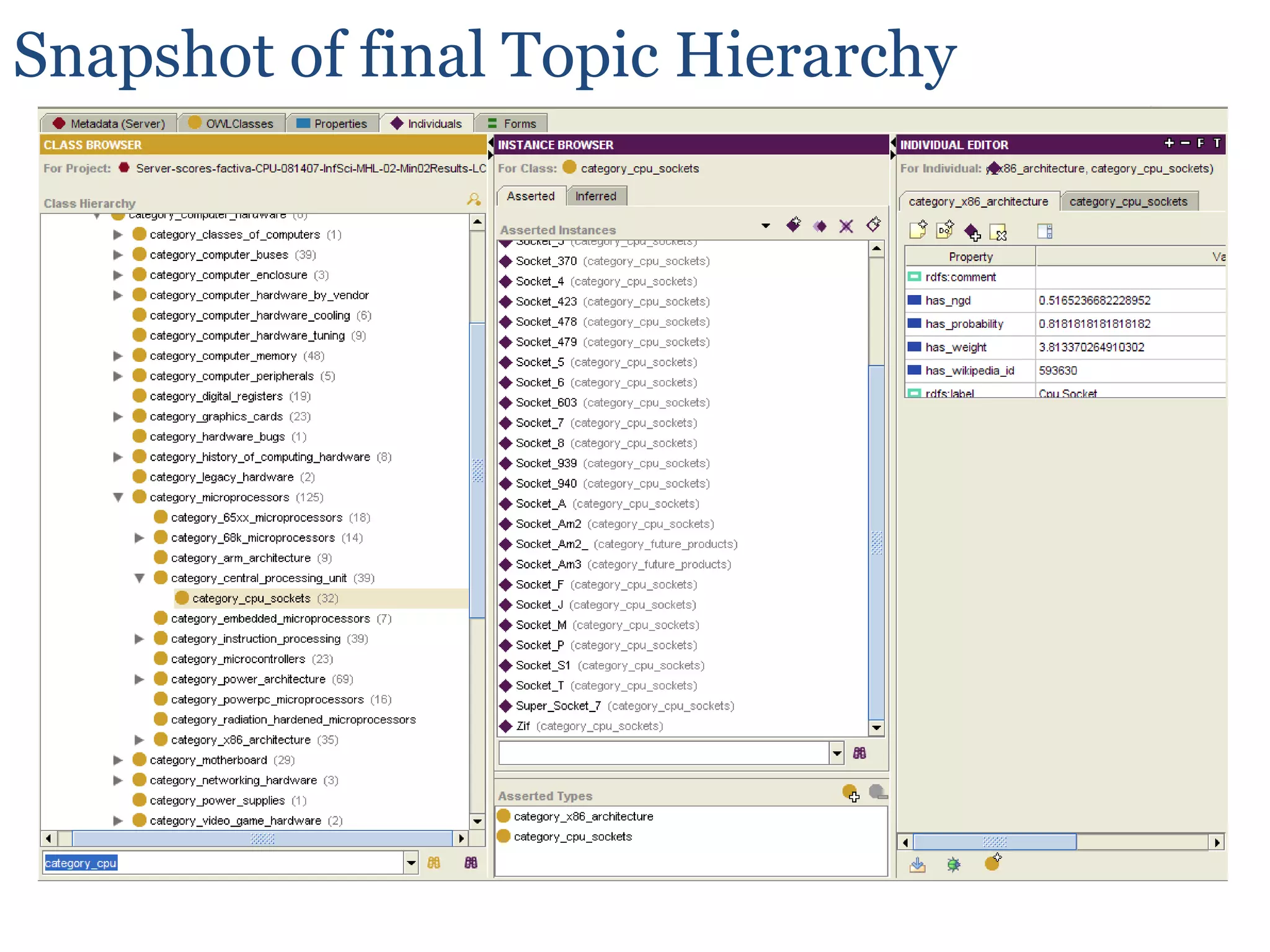Screen dimensions: 1270x952
Task: Select category_x86_architecture in Asserted Types list
Action: click(x=583, y=816)
